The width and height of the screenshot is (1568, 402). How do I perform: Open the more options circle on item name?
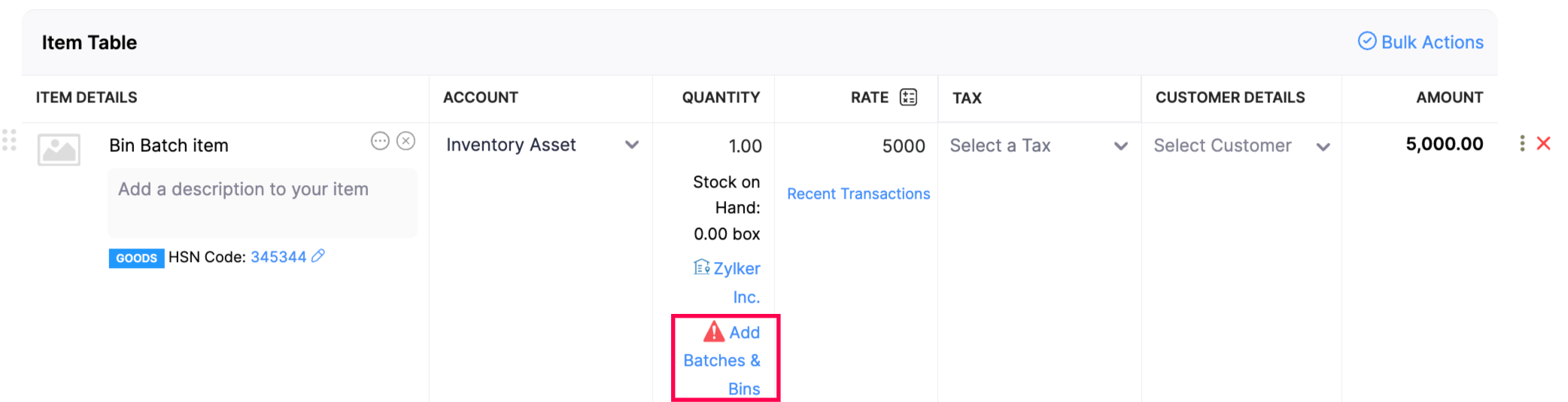pyautogui.click(x=380, y=141)
